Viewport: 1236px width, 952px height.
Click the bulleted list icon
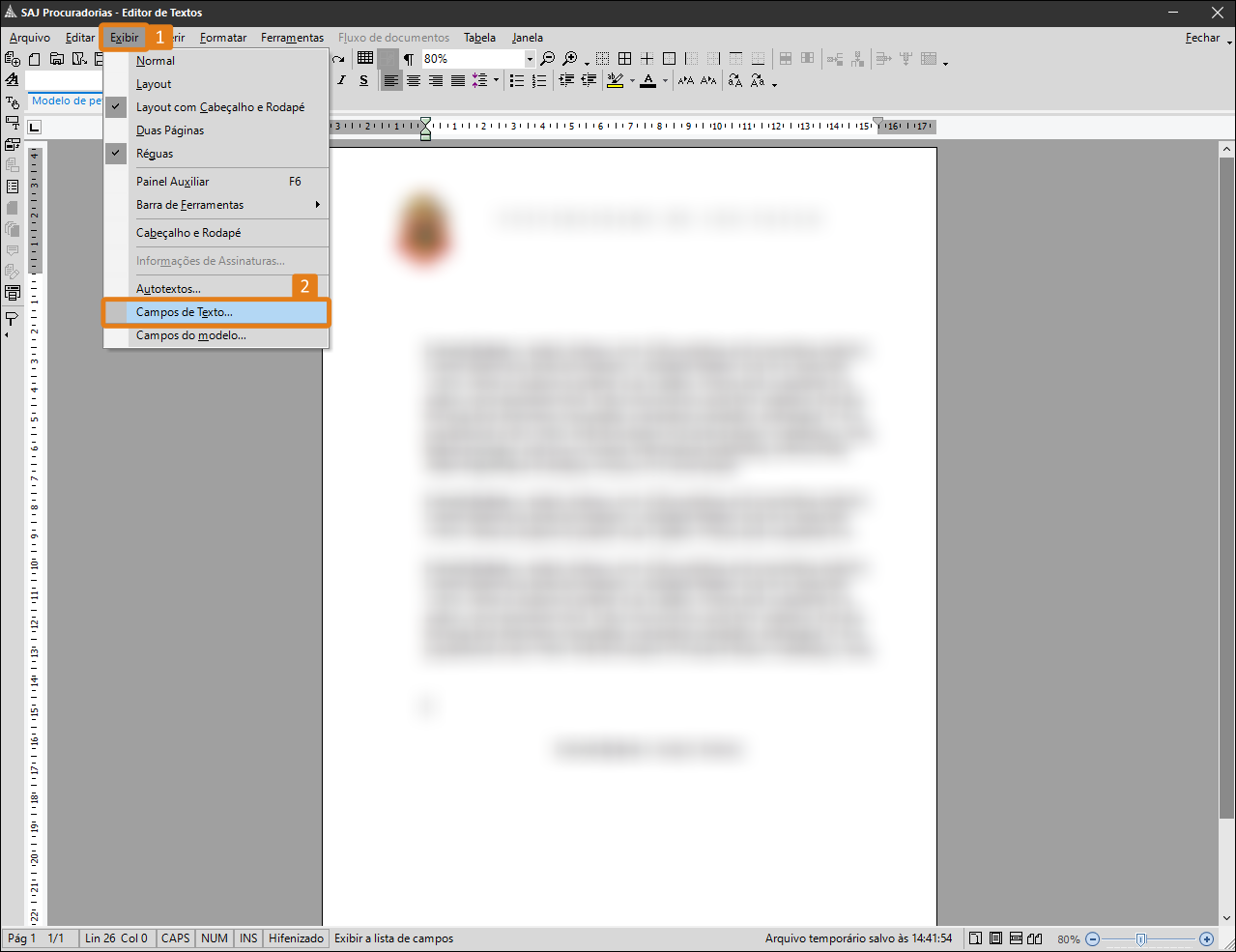click(517, 81)
